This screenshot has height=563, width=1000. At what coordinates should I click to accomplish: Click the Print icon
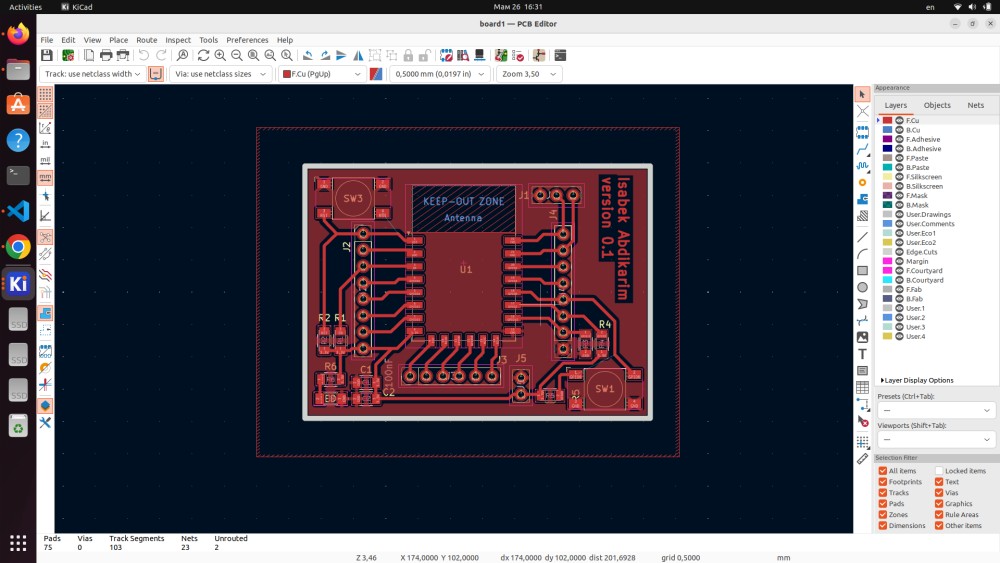(x=106, y=55)
